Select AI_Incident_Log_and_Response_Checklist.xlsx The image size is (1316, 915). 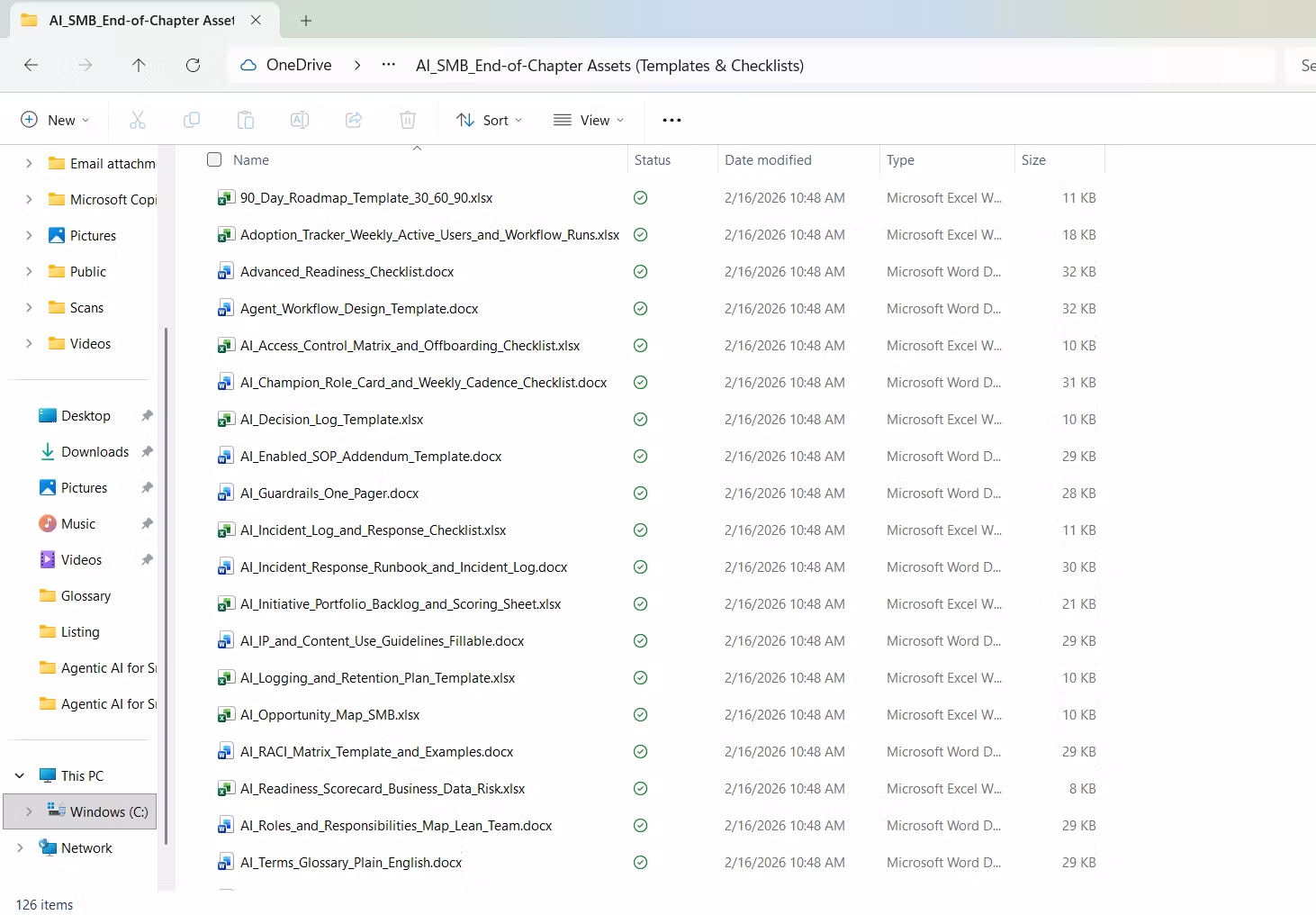[373, 530]
